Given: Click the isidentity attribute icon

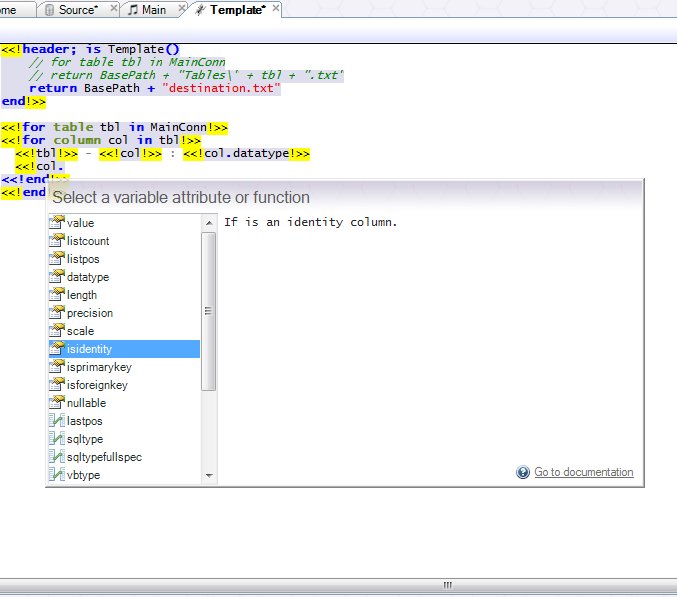Looking at the screenshot, I should click(57, 349).
